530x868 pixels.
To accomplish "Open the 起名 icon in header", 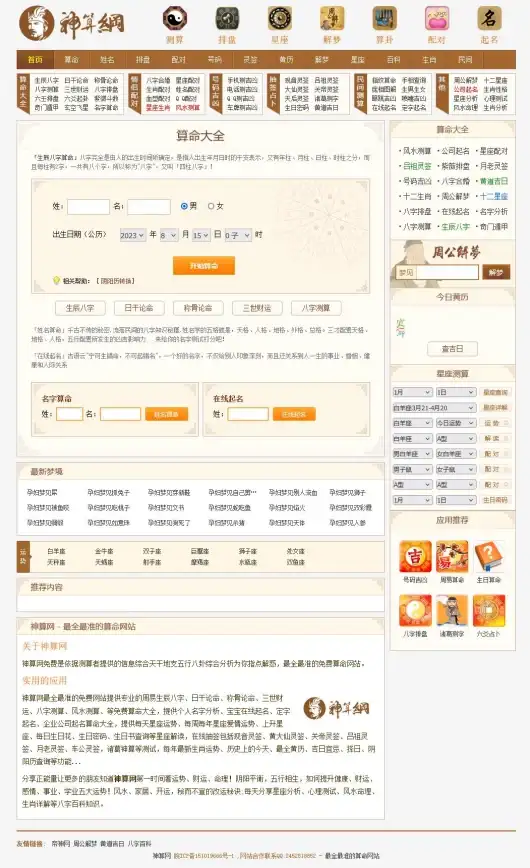I will [489, 19].
